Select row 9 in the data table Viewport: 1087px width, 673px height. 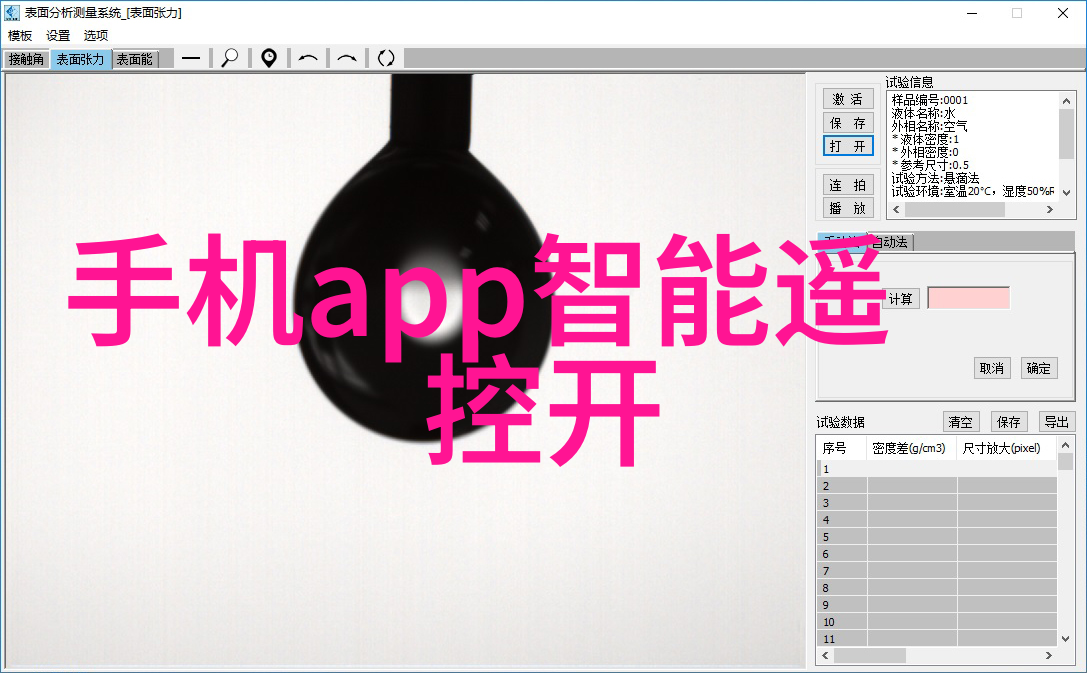(x=937, y=605)
